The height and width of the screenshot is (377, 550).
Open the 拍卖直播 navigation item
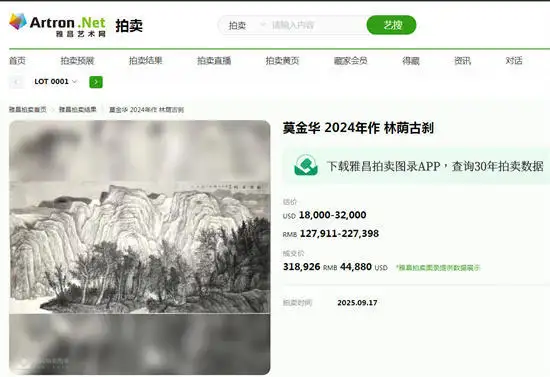coord(214,61)
